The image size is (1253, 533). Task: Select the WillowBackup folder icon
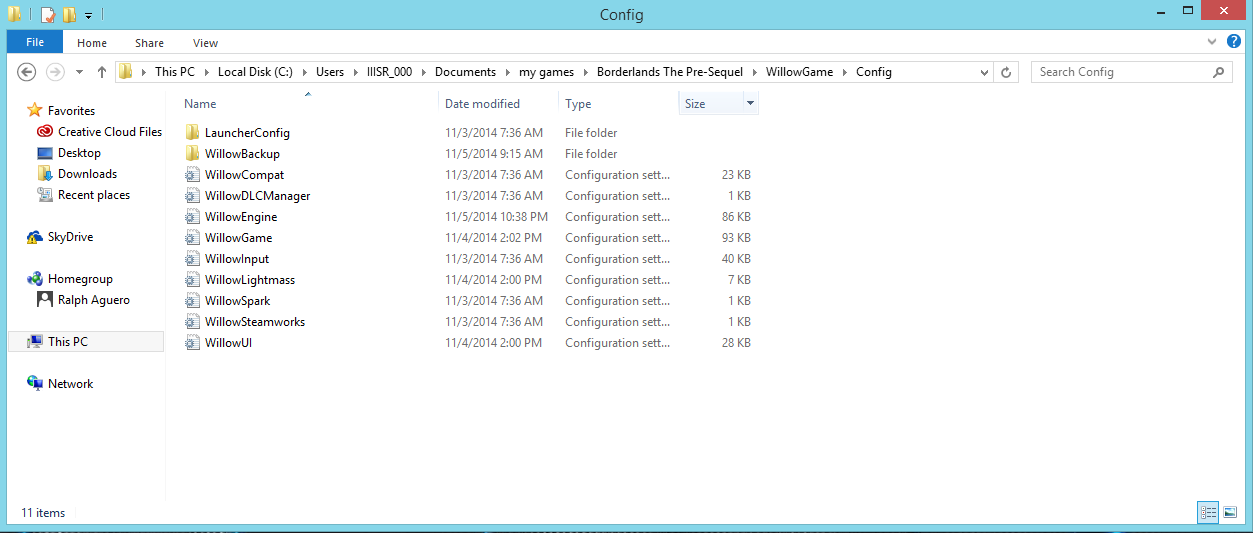pyautogui.click(x=193, y=154)
